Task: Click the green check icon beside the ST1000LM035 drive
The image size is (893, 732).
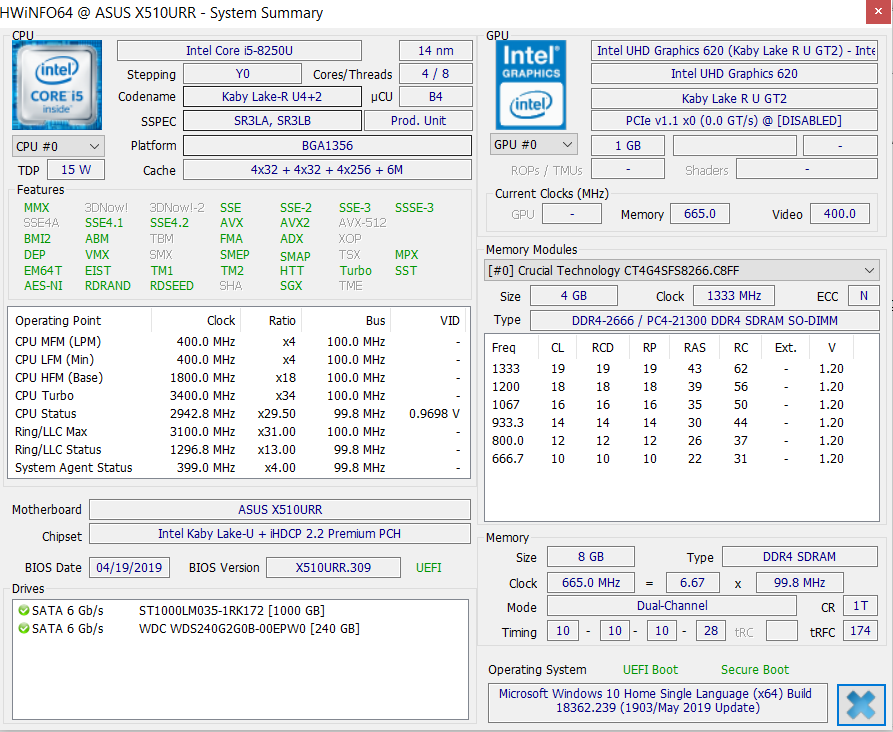Action: coord(23,611)
